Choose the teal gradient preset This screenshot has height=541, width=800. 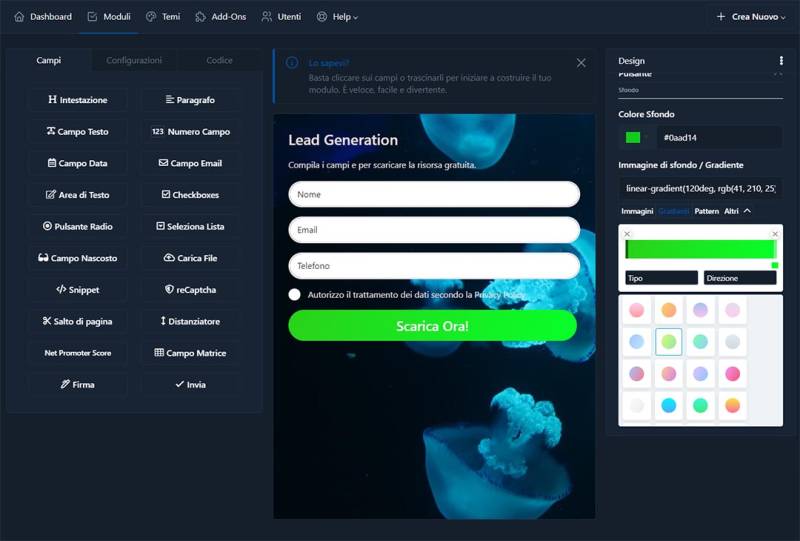coord(701,341)
